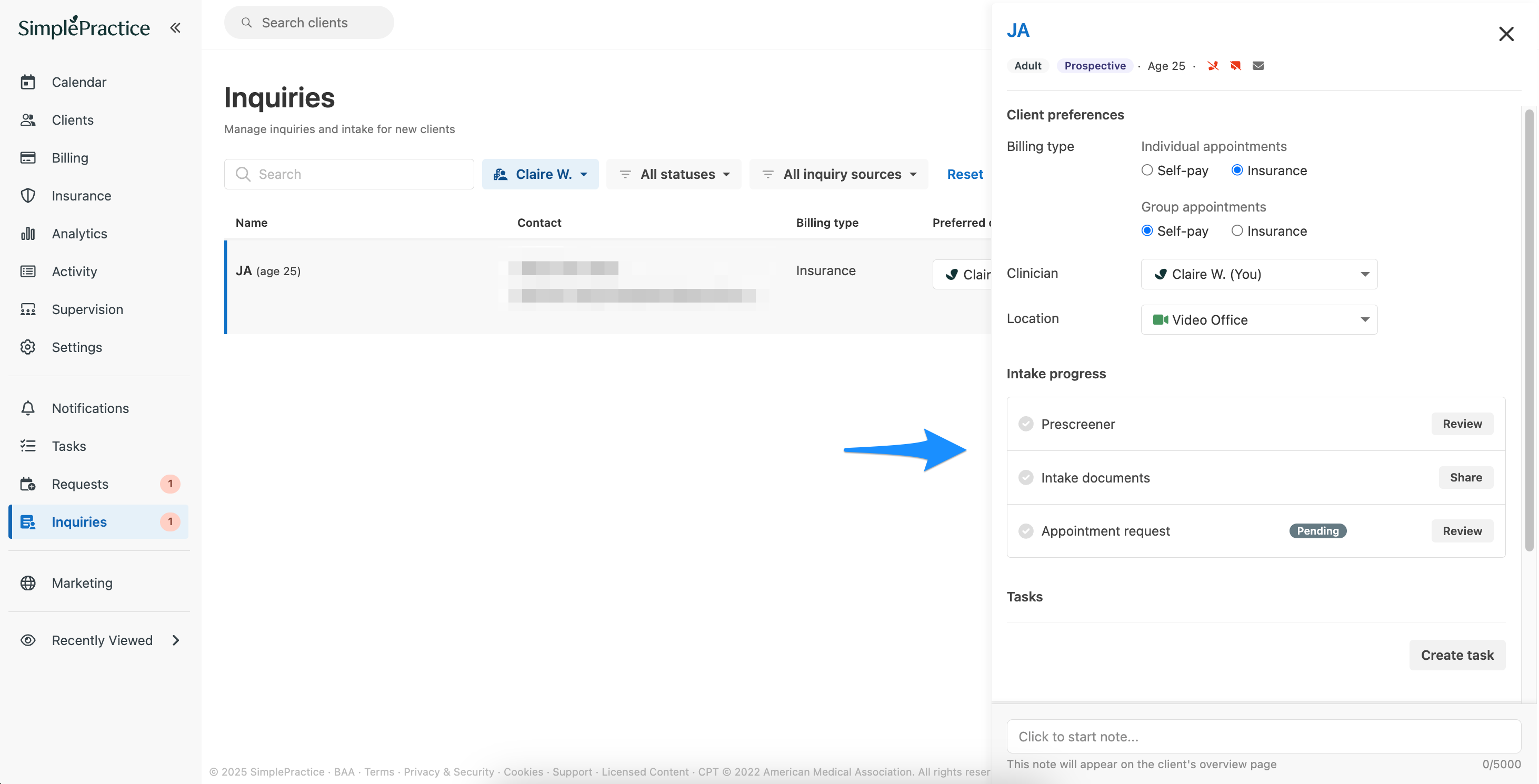Click the Recently Viewed eye icon
This screenshot has width=1539, height=784.
[x=28, y=640]
